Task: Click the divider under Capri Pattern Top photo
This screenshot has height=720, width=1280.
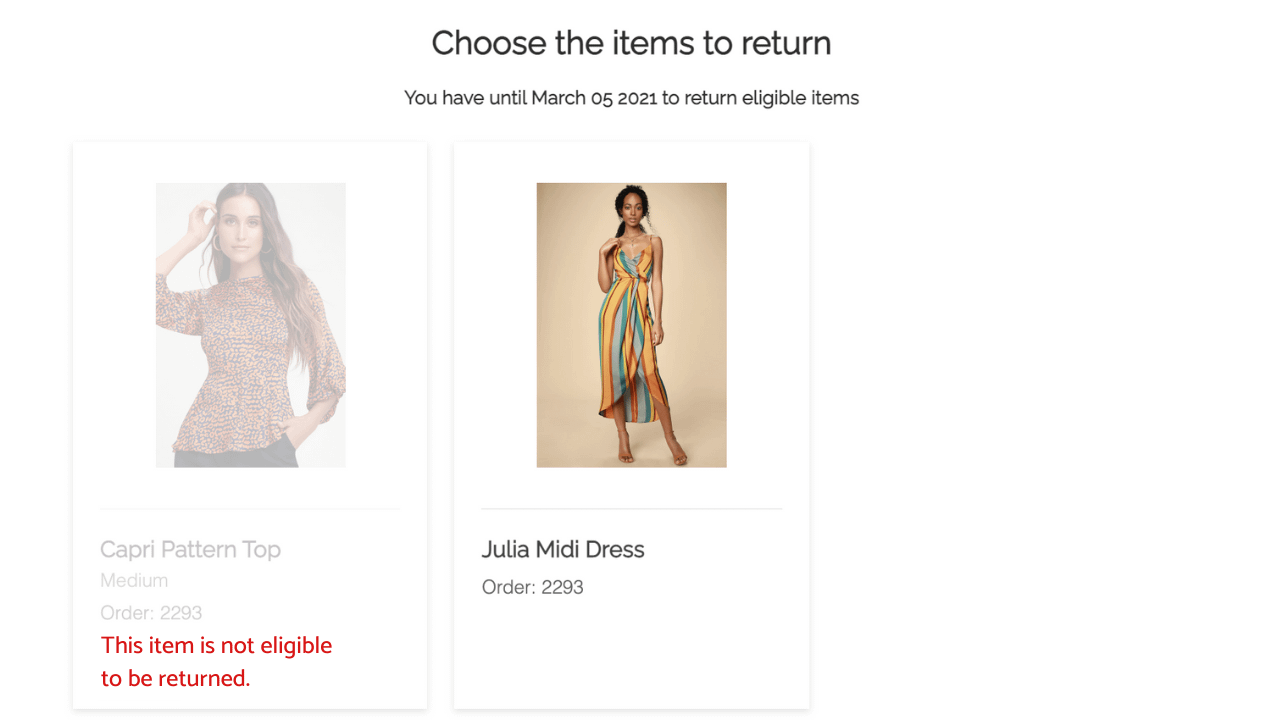Action: click(x=249, y=507)
